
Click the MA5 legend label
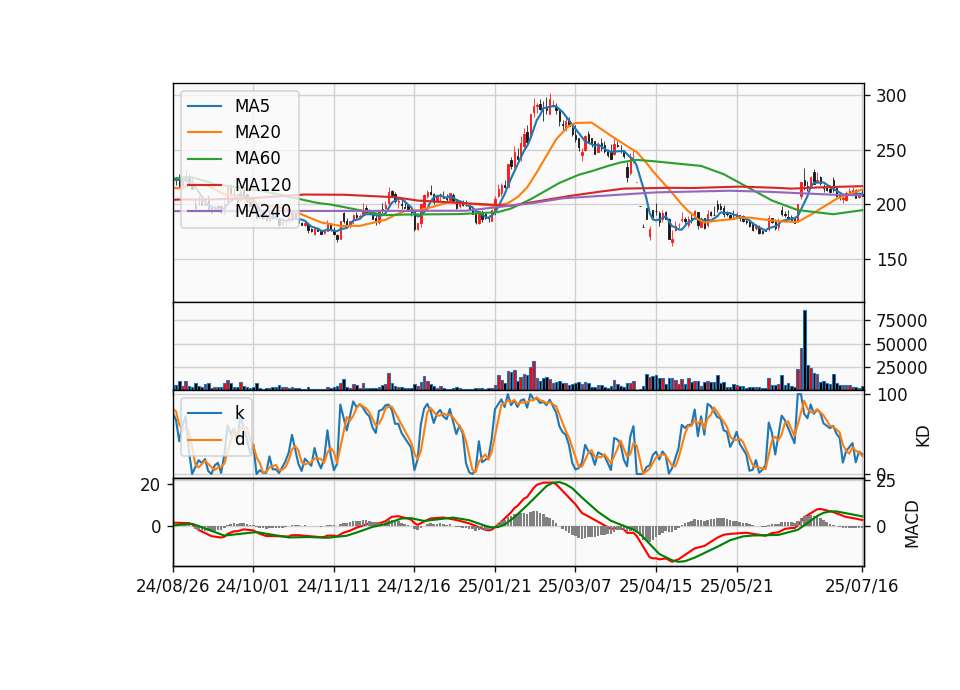click(x=252, y=106)
